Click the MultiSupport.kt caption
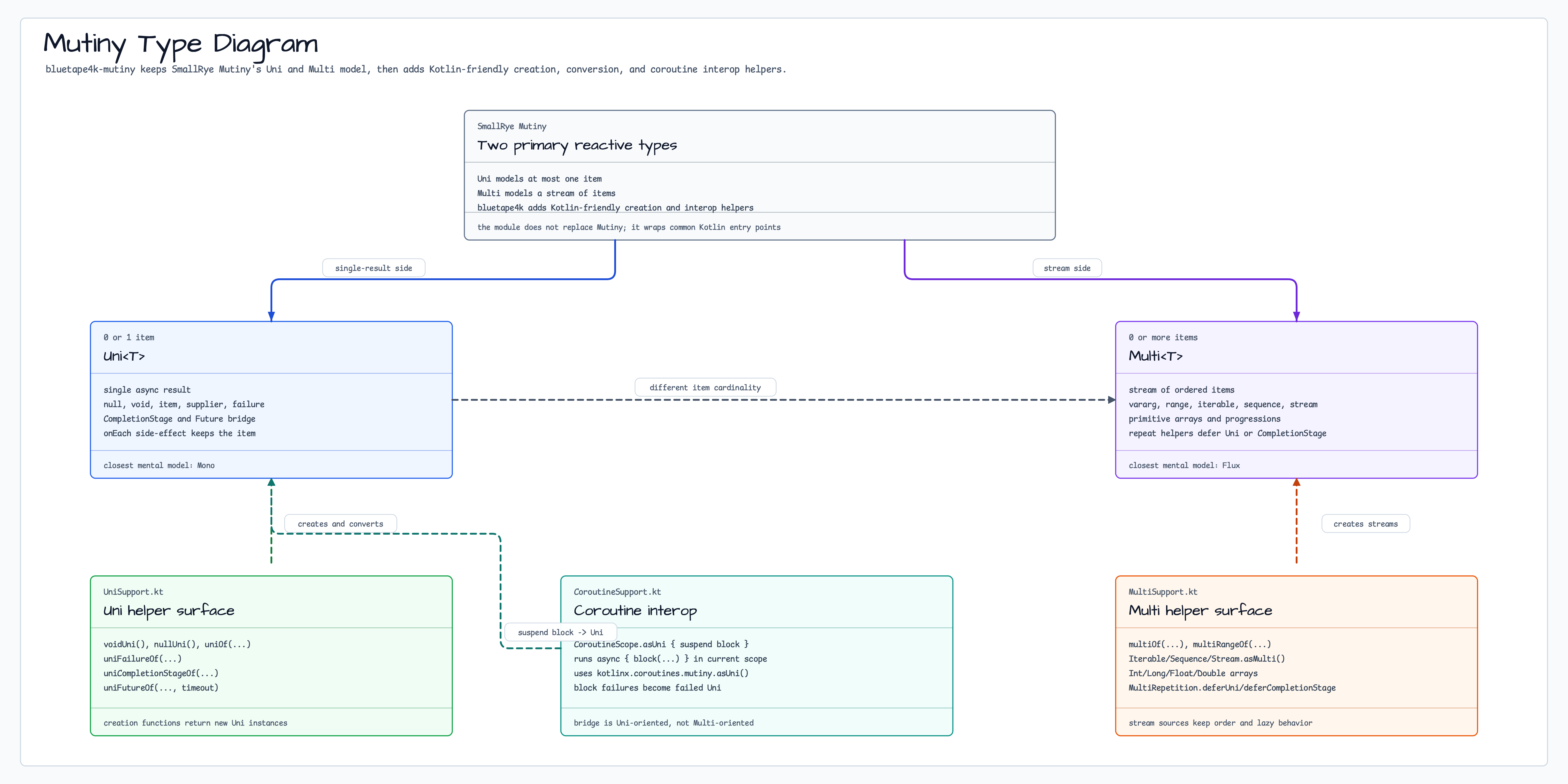Viewport: 1568px width, 784px height. coord(1163,592)
